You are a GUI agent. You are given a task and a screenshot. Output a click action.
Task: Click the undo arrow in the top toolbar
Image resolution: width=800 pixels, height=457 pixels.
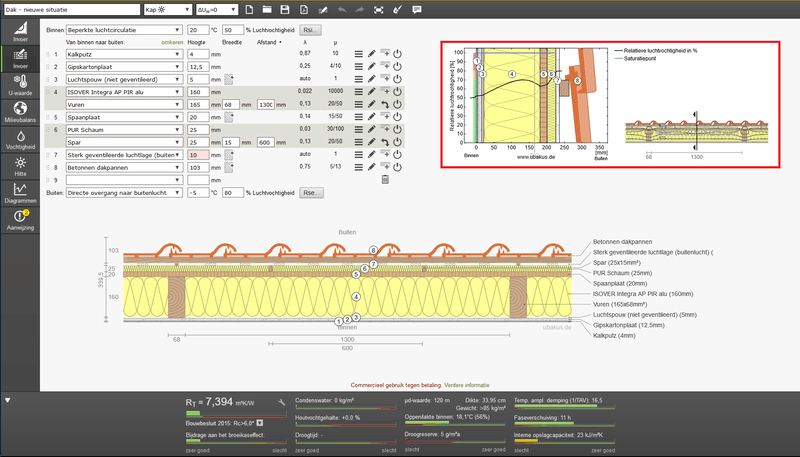click(342, 10)
